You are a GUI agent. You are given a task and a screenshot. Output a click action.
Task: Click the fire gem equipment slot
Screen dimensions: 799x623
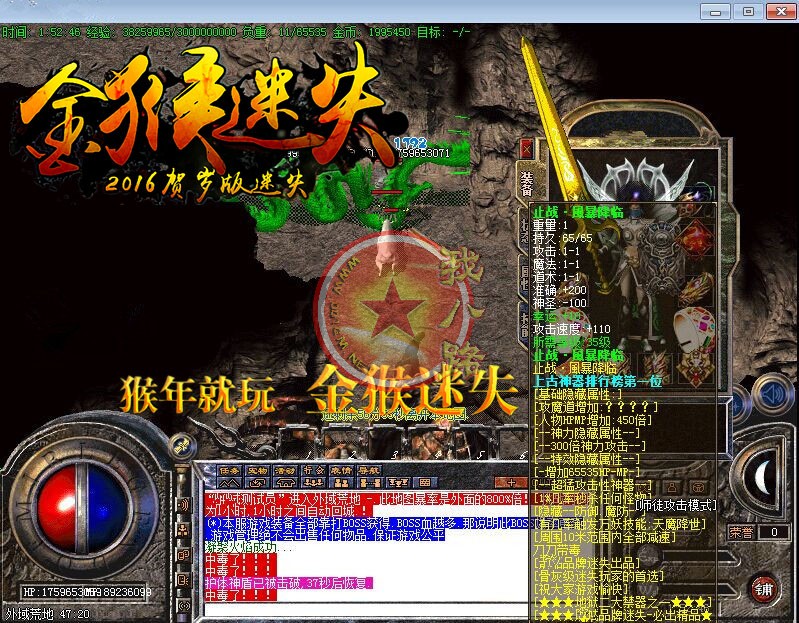(695, 238)
